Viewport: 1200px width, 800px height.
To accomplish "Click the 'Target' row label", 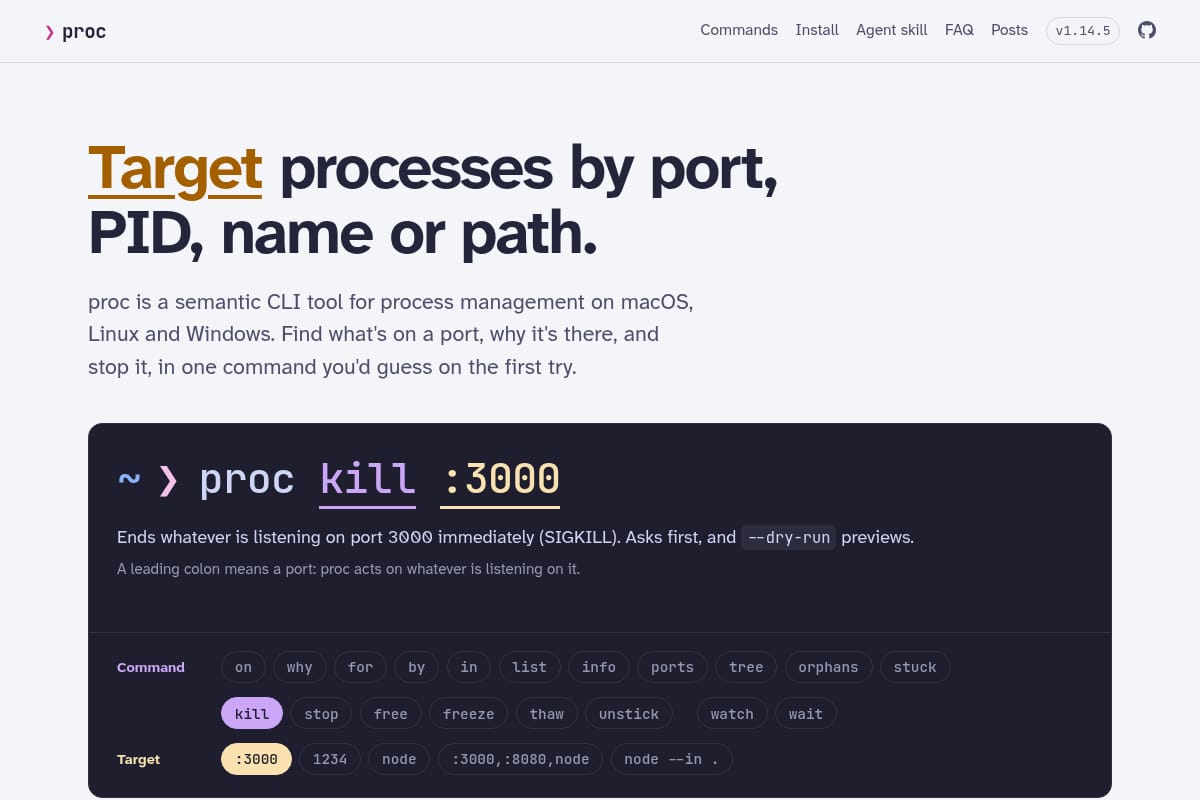I will [x=138, y=759].
